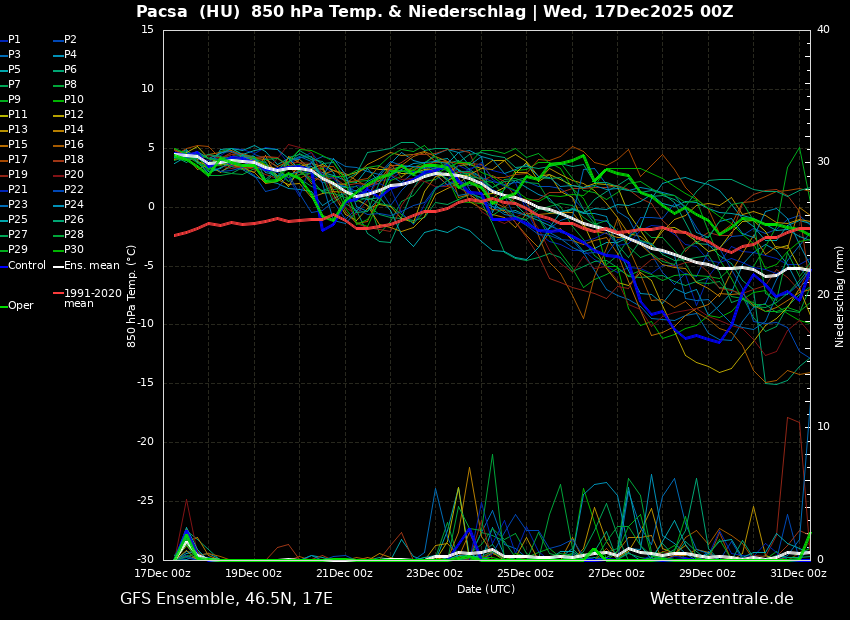Screen dimensions: 850x620
Task: Click the Date (UTC) axis title
Action: coord(486,589)
